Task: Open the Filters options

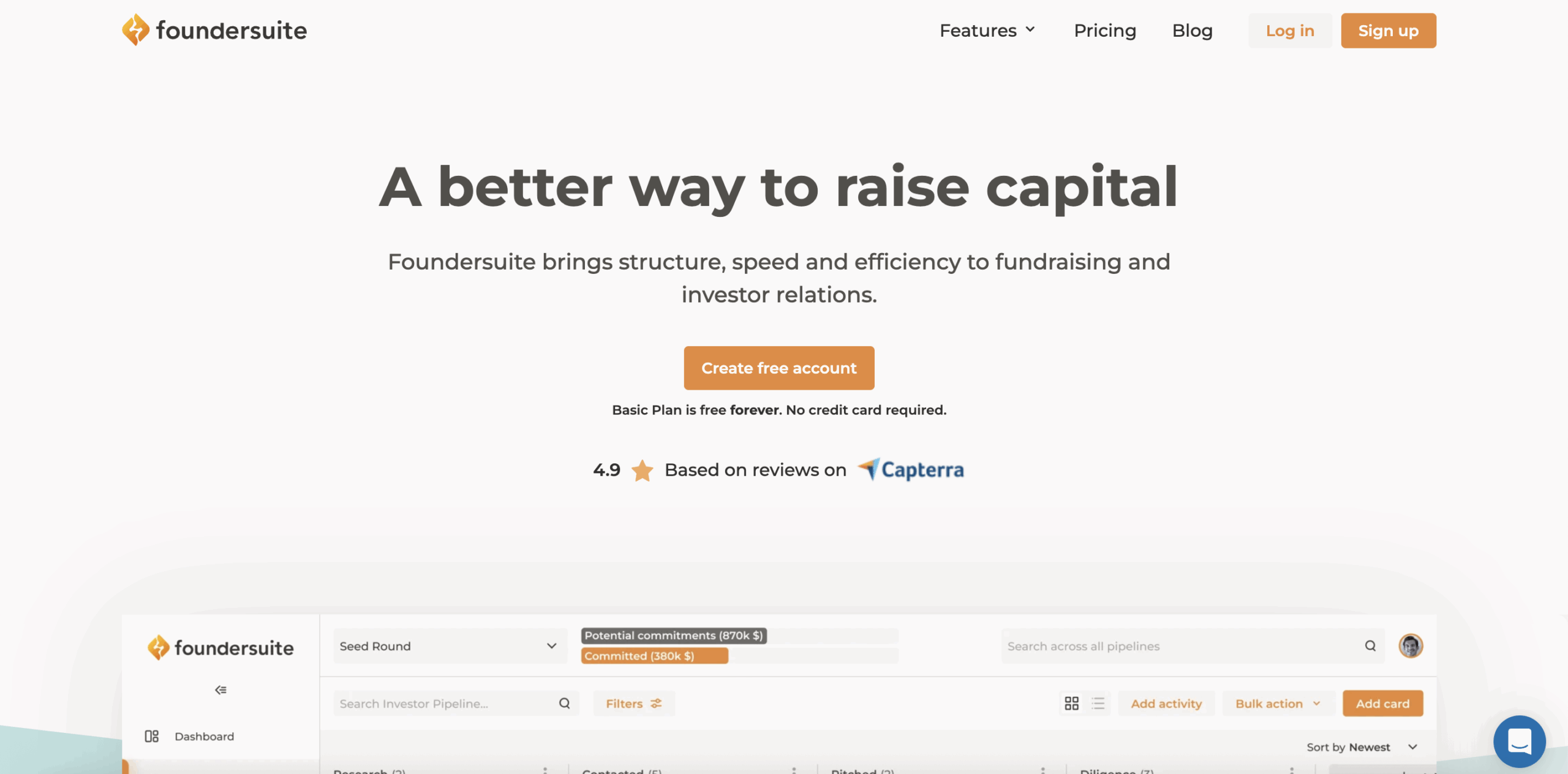Action: click(x=633, y=703)
